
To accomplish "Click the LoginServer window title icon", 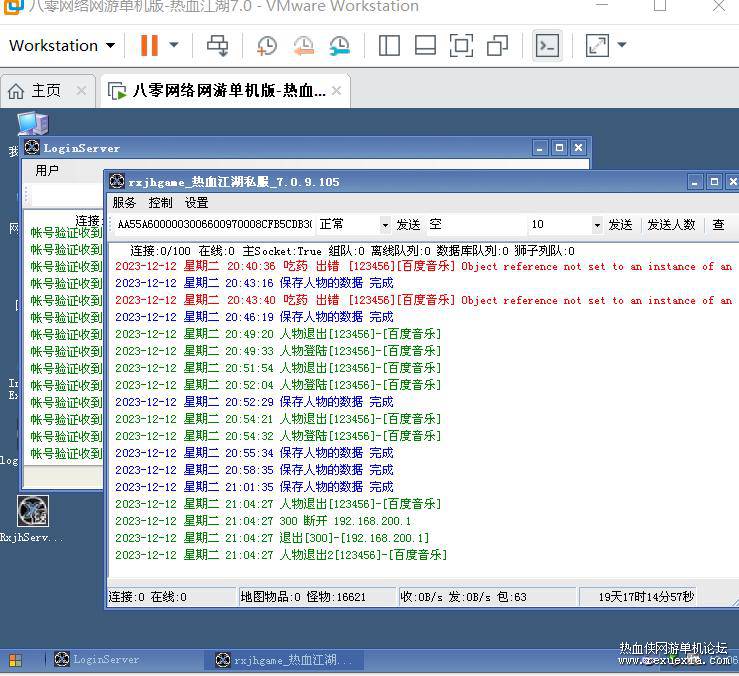I will 32,148.
